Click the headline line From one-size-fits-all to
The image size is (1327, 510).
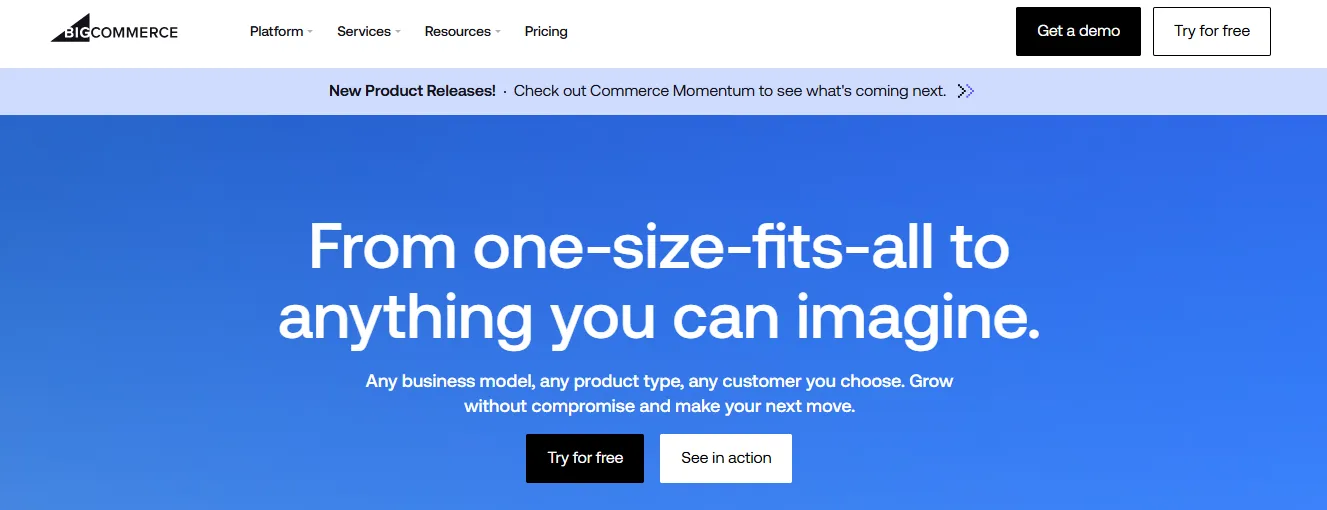tap(659, 246)
